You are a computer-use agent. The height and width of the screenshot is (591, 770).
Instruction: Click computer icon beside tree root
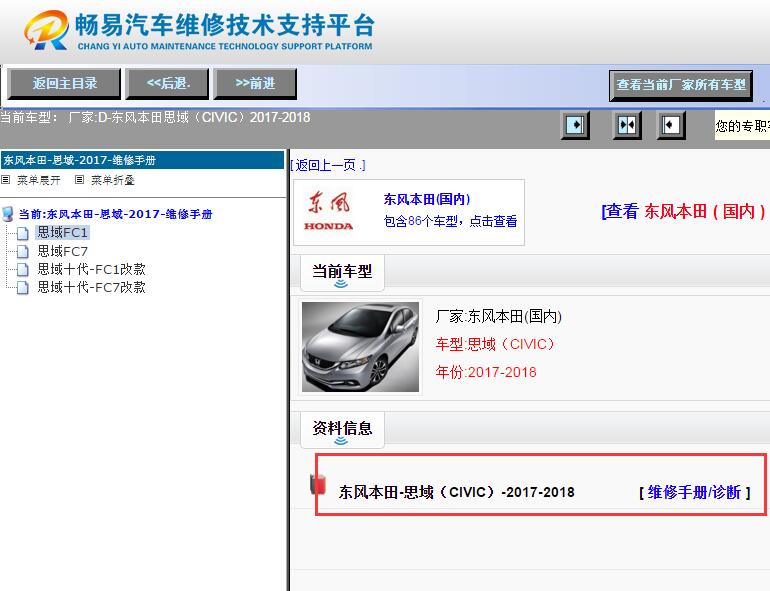point(8,214)
